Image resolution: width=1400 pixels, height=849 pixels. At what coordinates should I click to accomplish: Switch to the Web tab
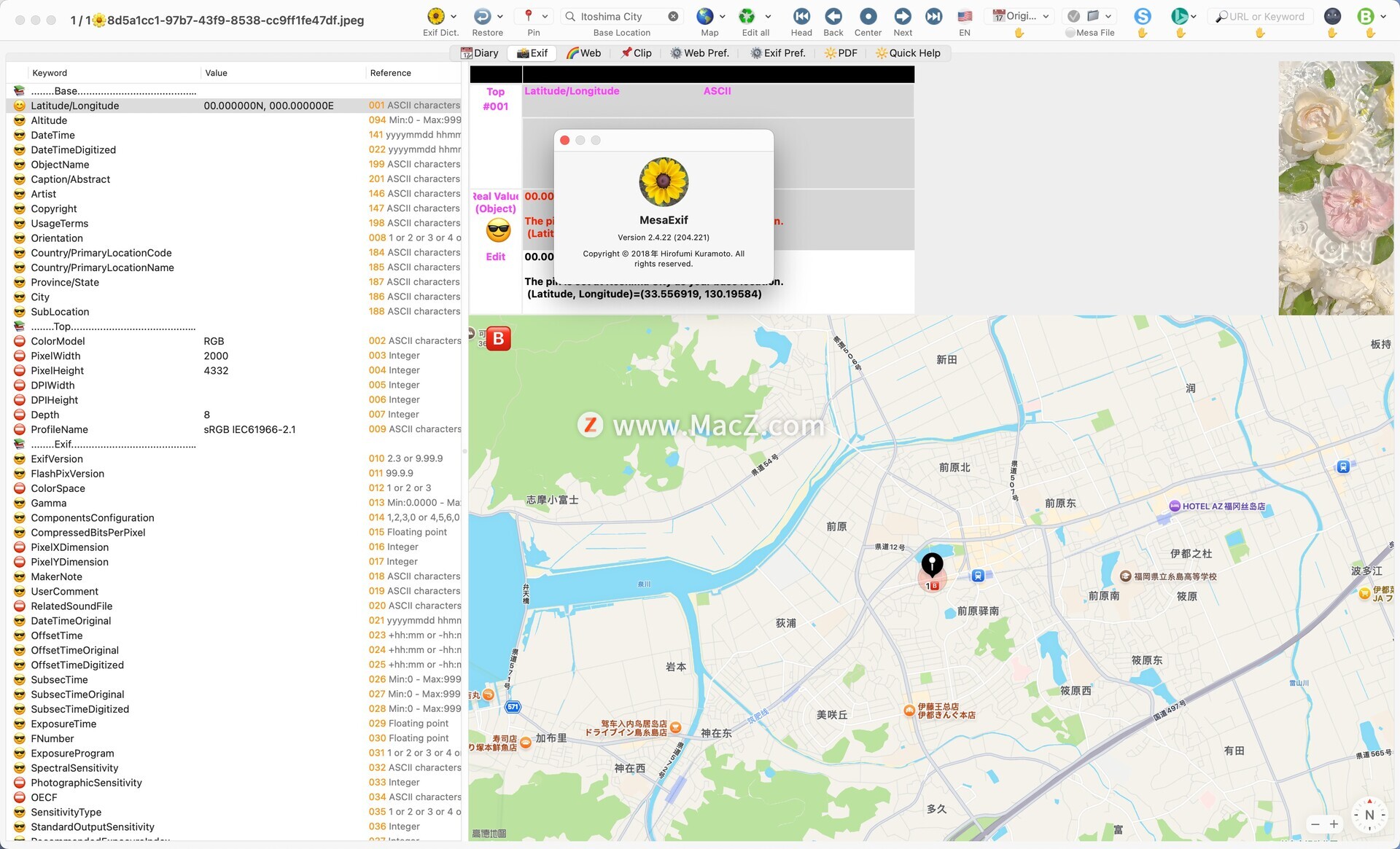tap(583, 53)
